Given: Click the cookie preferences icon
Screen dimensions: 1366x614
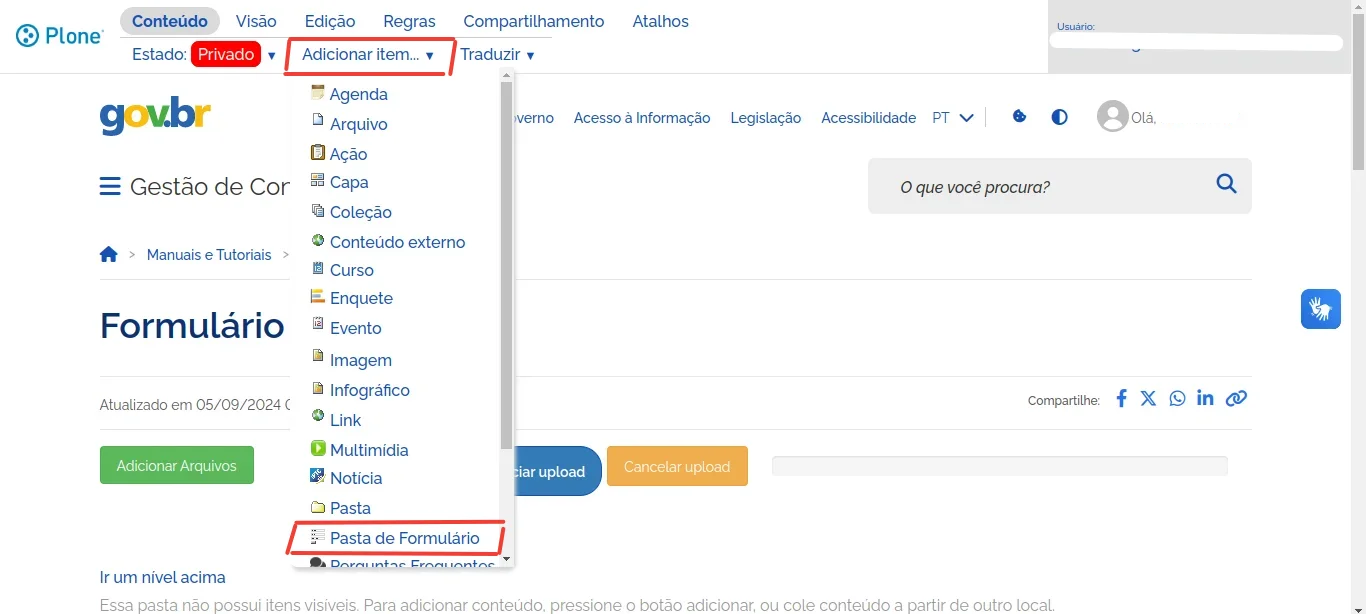Looking at the screenshot, I should 1019,116.
